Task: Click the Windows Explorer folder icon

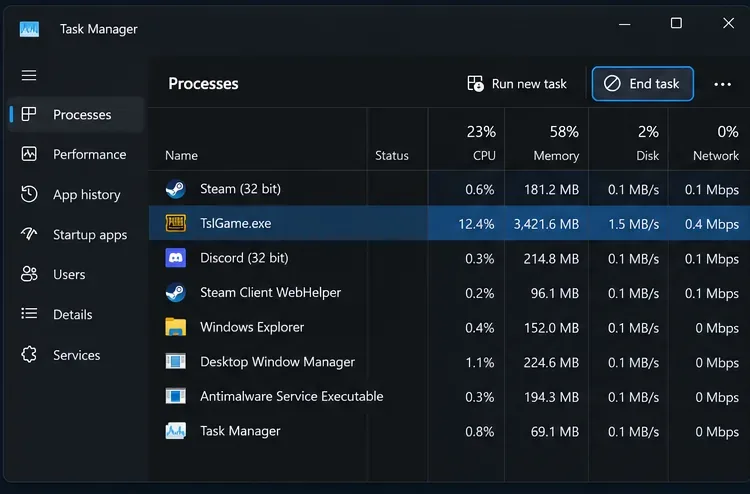Action: click(176, 327)
